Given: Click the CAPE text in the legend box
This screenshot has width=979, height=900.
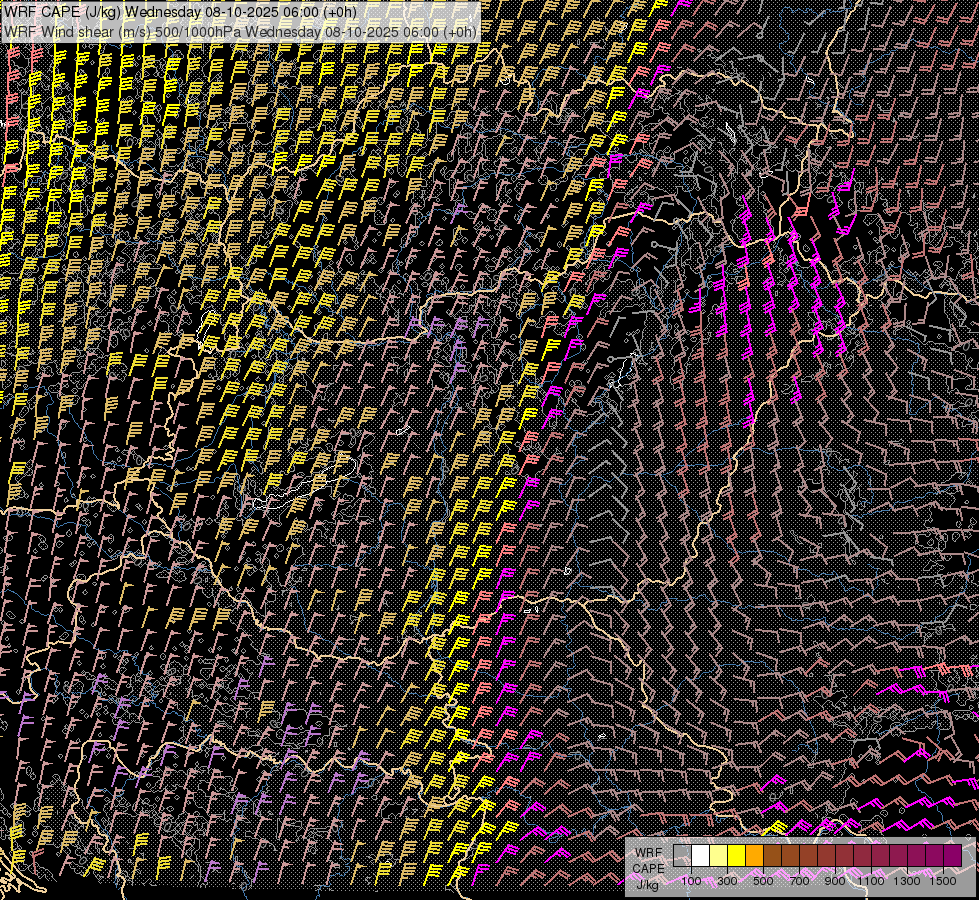Looking at the screenshot, I should tap(648, 868).
